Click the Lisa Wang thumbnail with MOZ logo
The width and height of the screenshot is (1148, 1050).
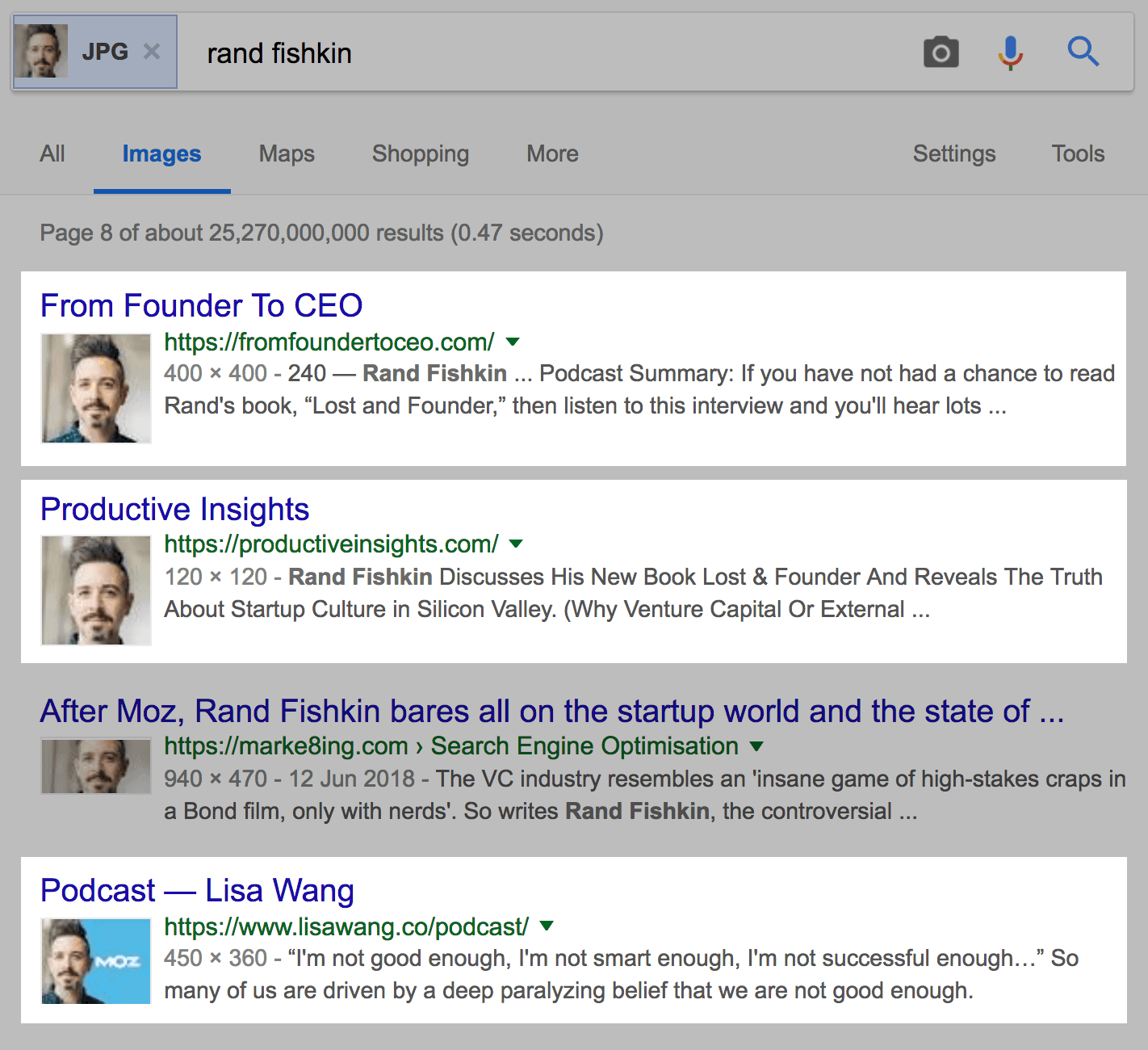point(96,961)
